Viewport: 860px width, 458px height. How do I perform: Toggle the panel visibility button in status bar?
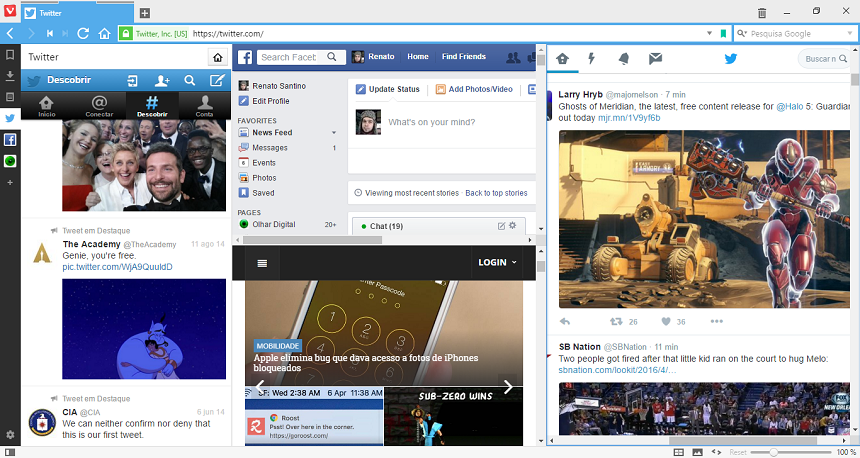[9, 453]
